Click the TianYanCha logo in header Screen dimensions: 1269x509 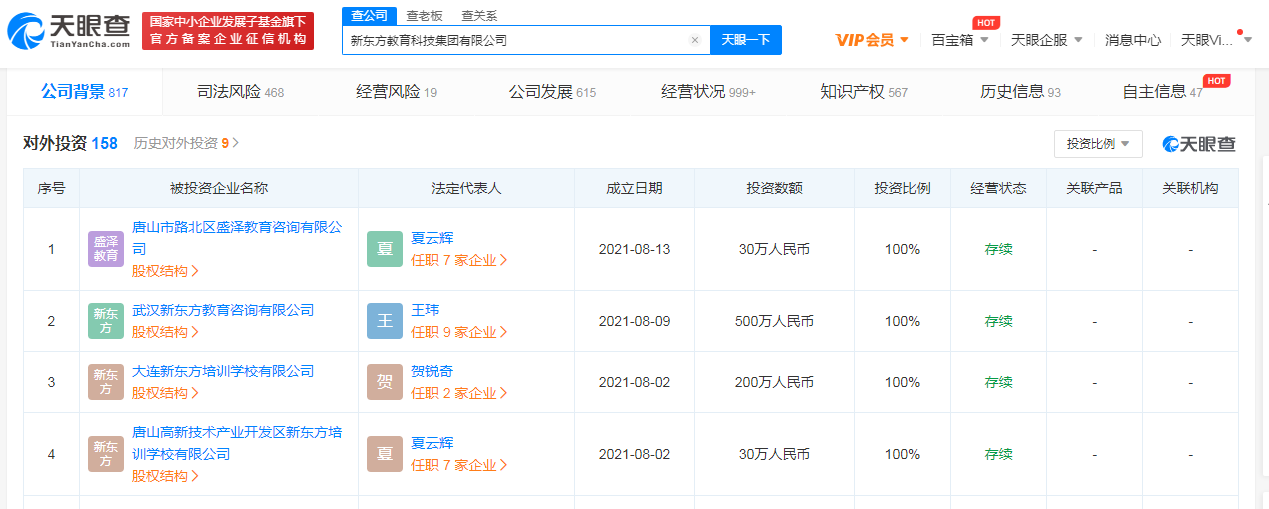(x=68, y=31)
